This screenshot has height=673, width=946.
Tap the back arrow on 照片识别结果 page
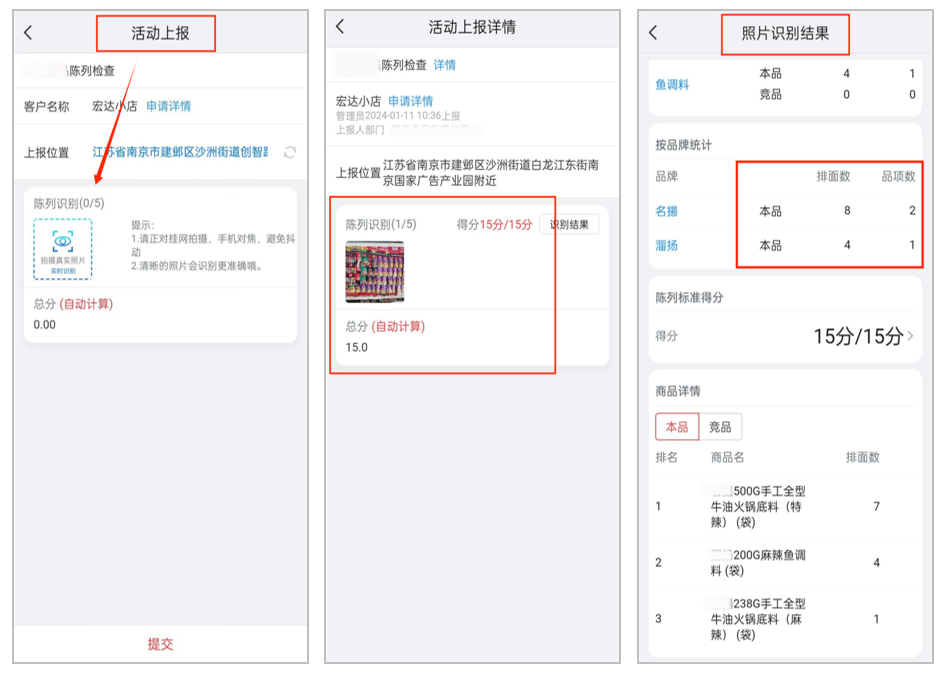pos(655,33)
